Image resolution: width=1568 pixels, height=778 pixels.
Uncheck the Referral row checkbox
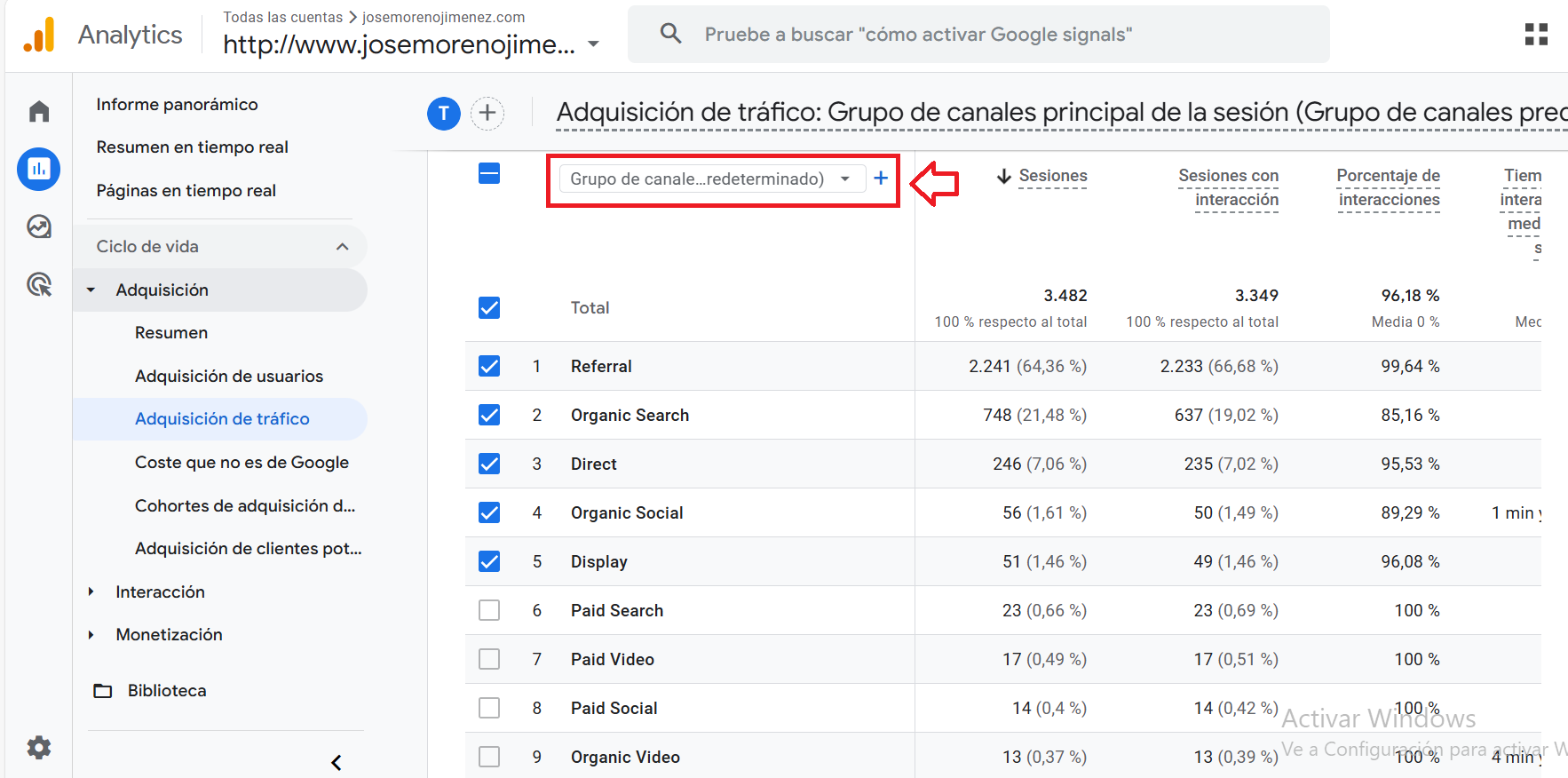pyautogui.click(x=489, y=366)
